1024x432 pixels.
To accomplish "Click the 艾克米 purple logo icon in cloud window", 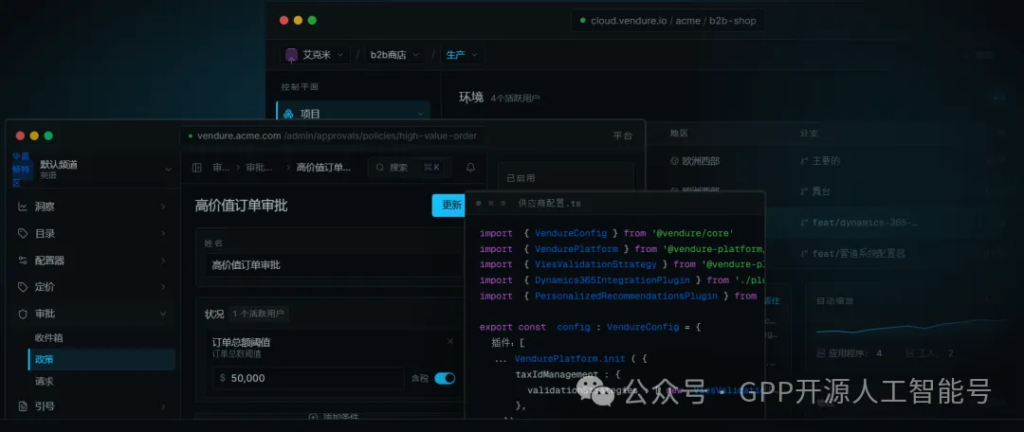I will tap(291, 55).
